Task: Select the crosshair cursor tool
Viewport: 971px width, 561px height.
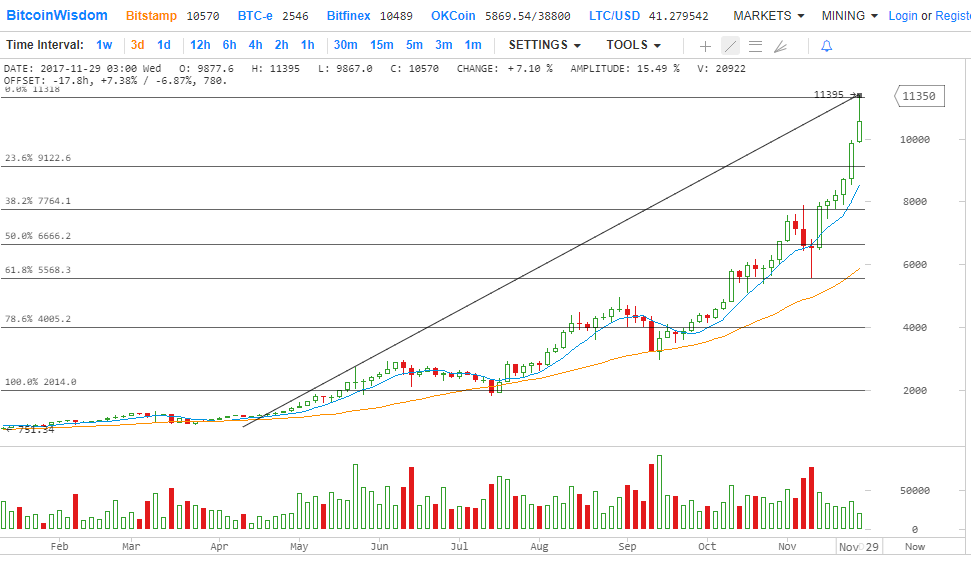Action: (x=705, y=46)
